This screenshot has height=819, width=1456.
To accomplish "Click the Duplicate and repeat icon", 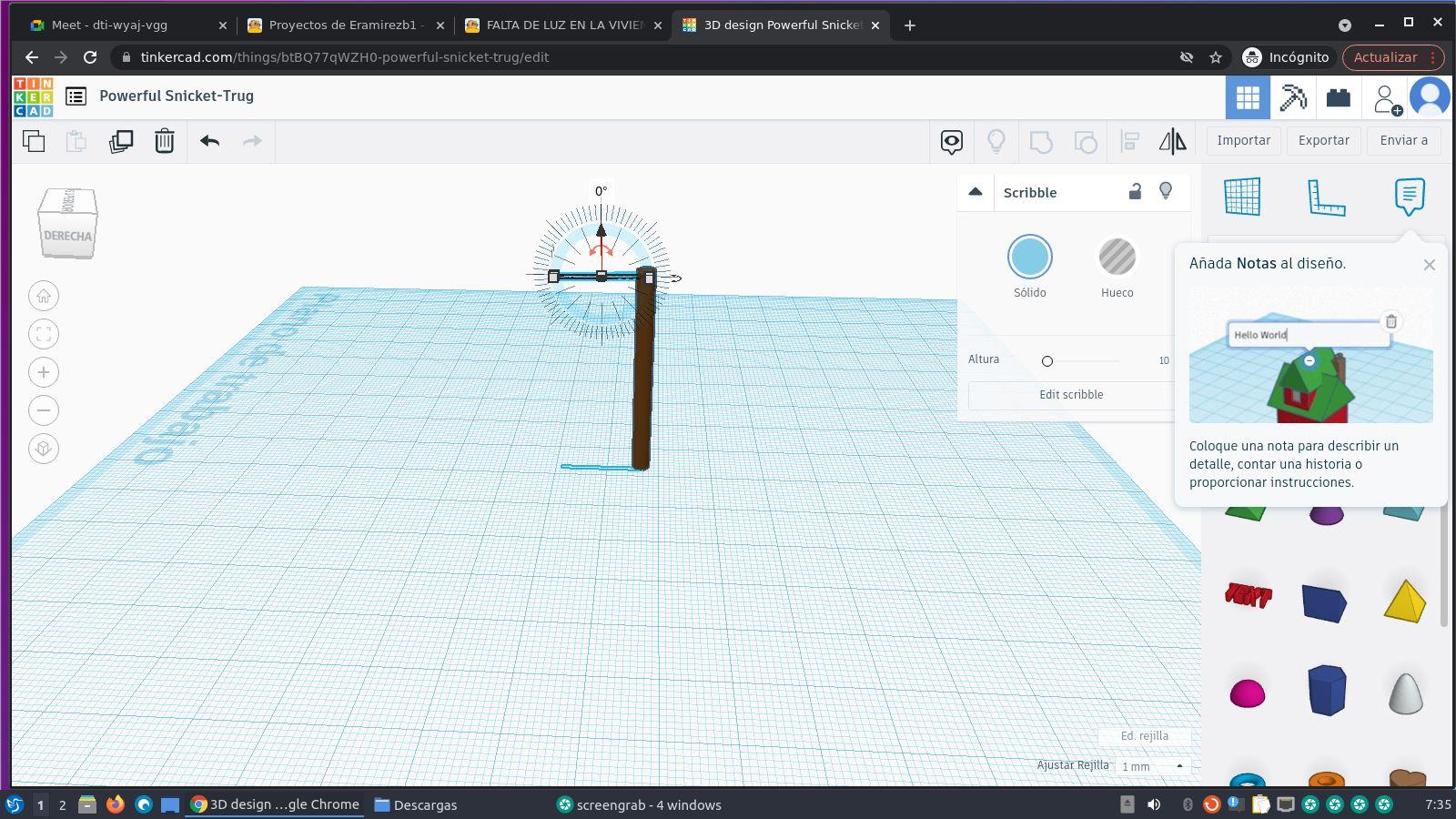I will (x=121, y=141).
